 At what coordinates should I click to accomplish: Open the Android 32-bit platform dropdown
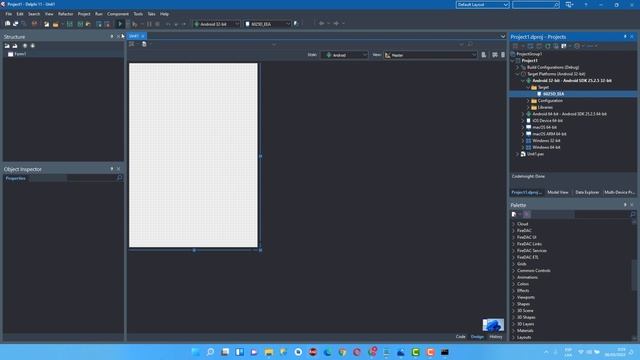pos(216,24)
